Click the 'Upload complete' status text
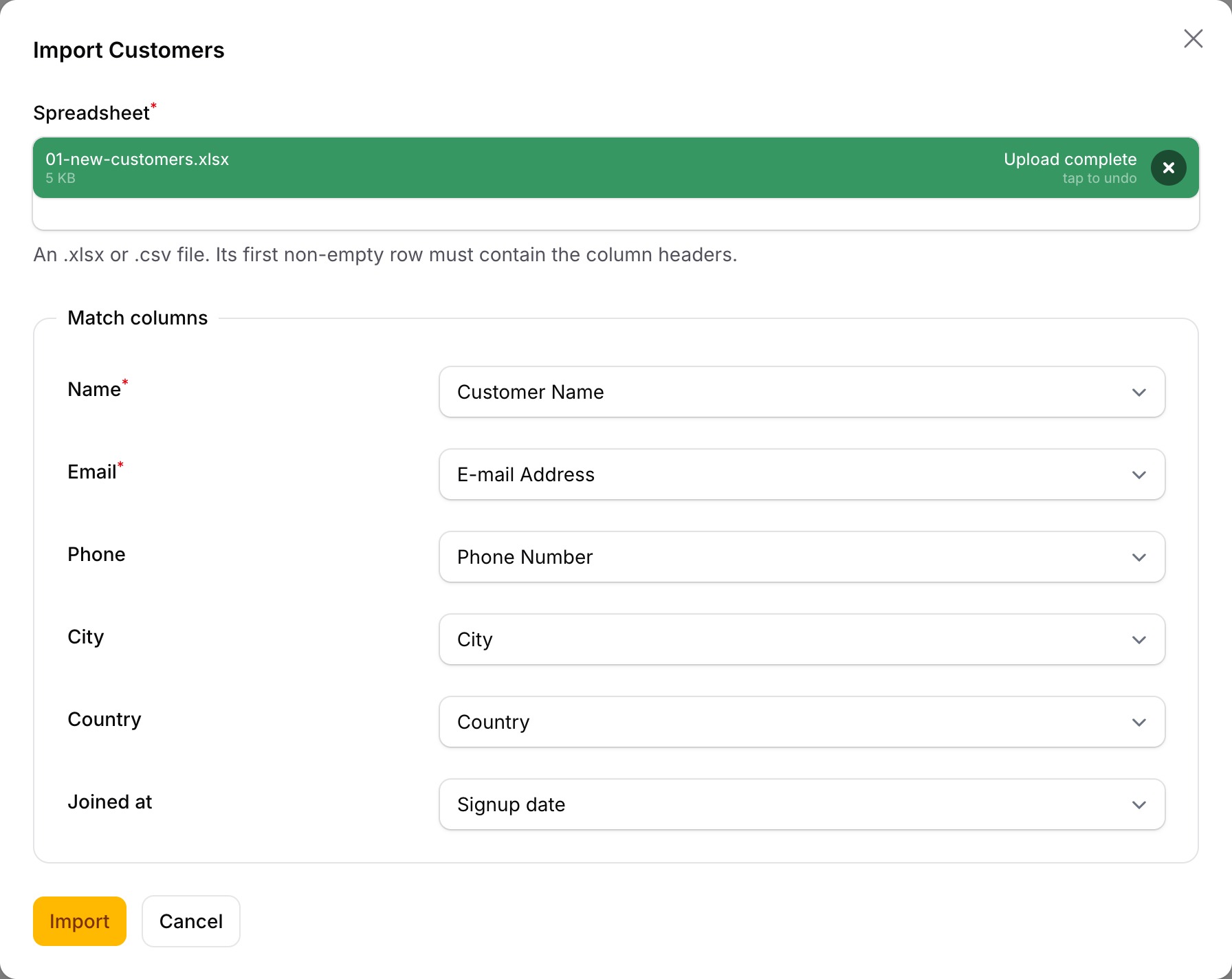This screenshot has height=979, width=1232. click(1070, 159)
